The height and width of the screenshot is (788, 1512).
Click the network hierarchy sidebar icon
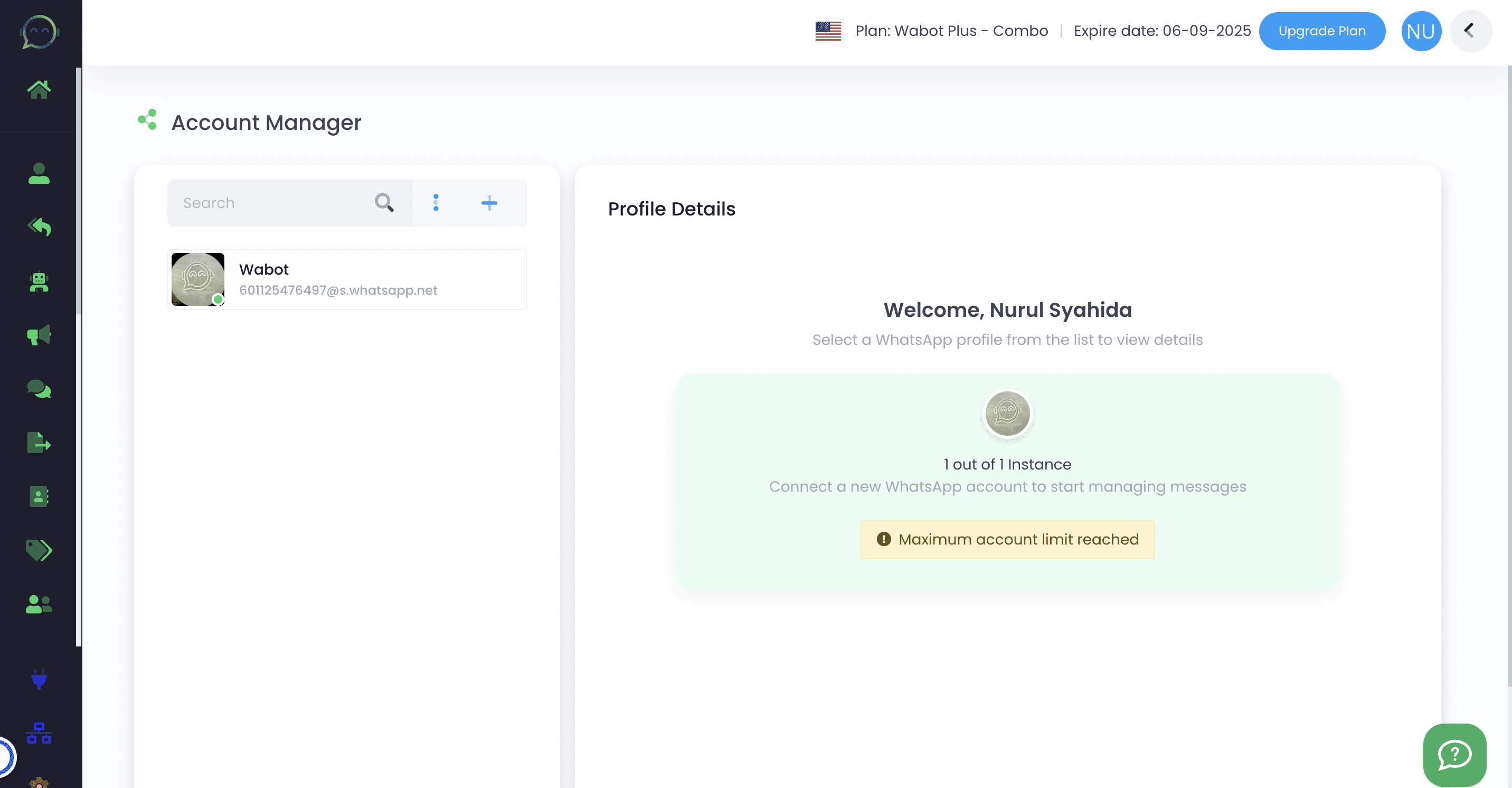pyautogui.click(x=39, y=734)
